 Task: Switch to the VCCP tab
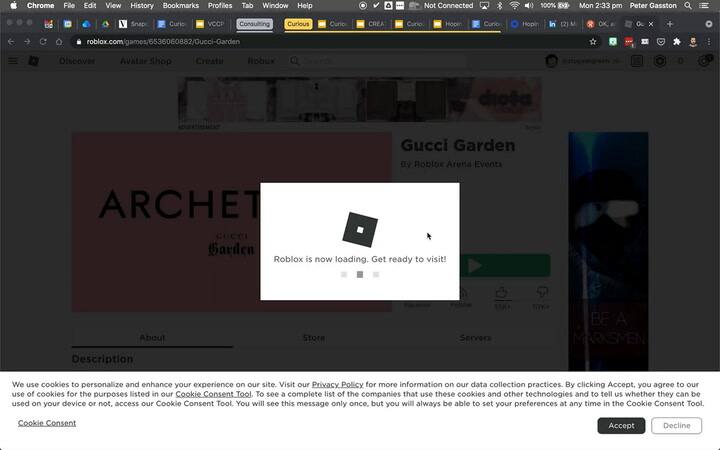[209, 24]
